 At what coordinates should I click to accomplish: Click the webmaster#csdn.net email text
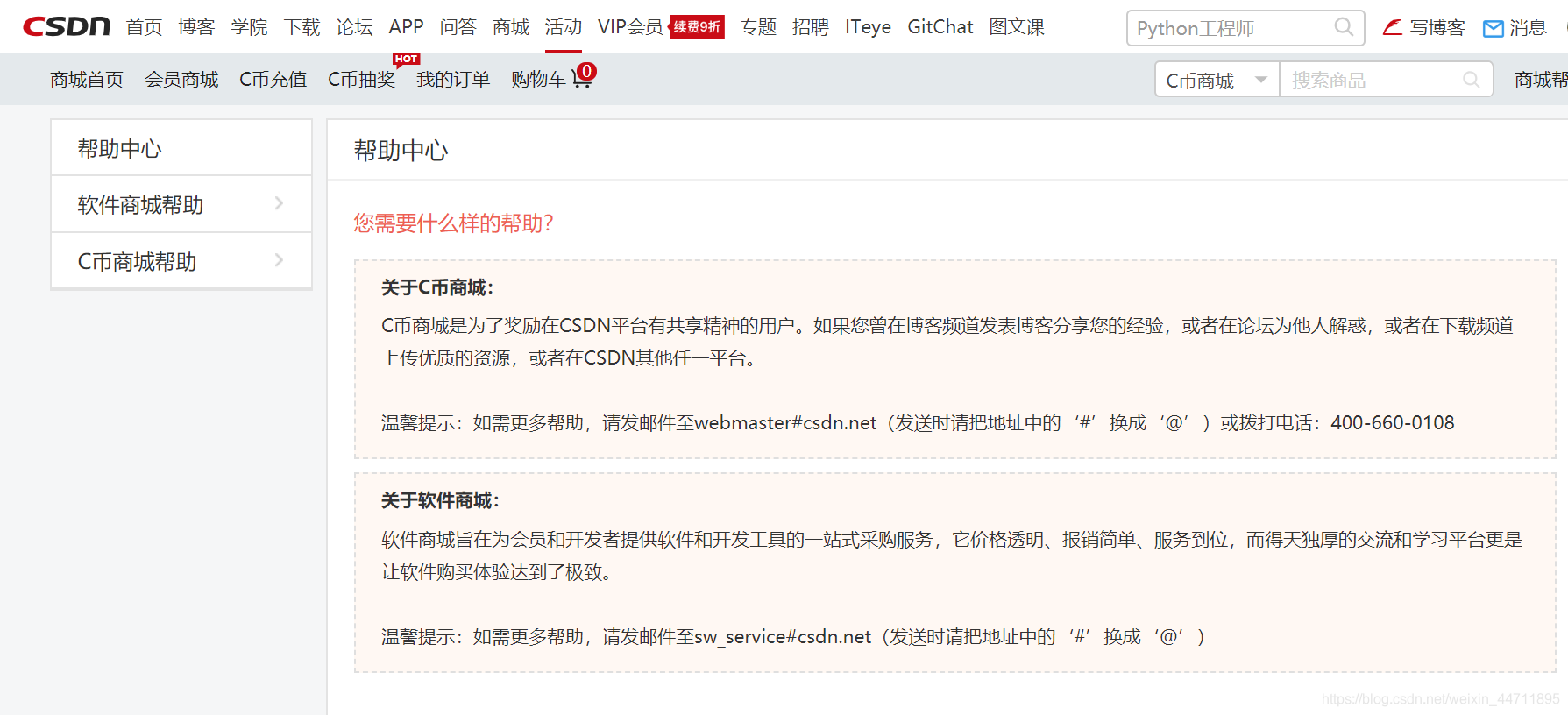[x=785, y=423]
